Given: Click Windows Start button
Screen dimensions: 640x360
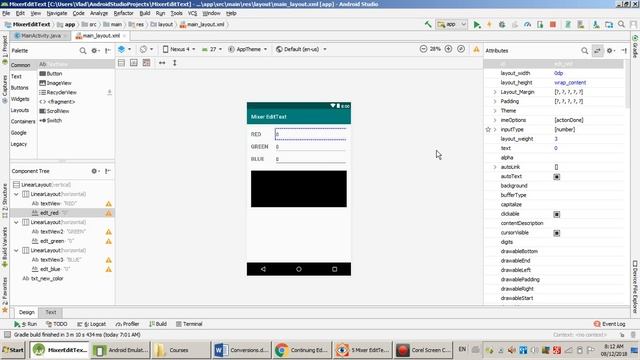Looking at the screenshot, I should pyautogui.click(x=13, y=350).
